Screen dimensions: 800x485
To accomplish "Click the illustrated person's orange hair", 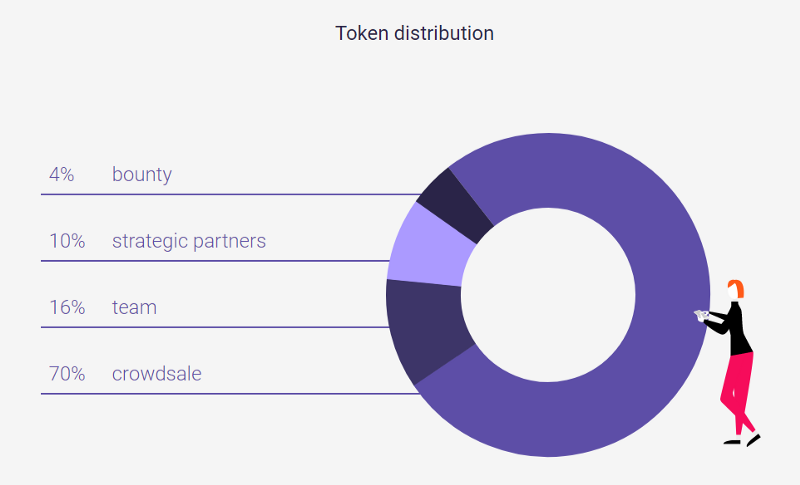I will [736, 289].
